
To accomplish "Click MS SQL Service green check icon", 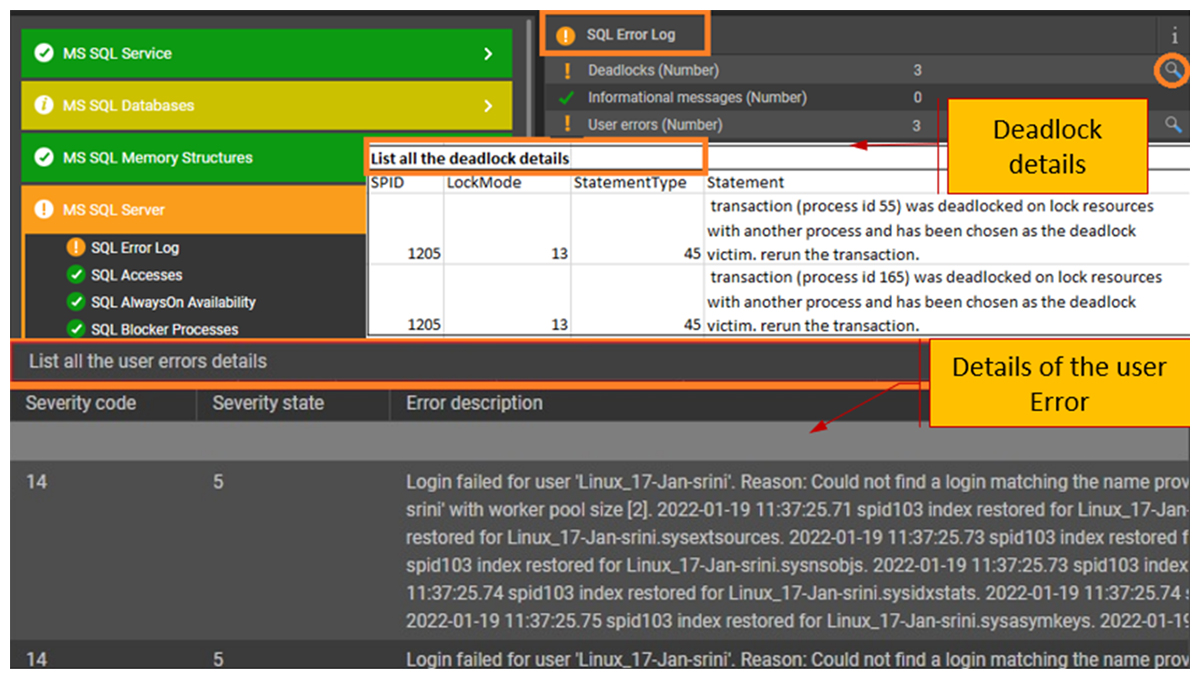I will tap(44, 54).
